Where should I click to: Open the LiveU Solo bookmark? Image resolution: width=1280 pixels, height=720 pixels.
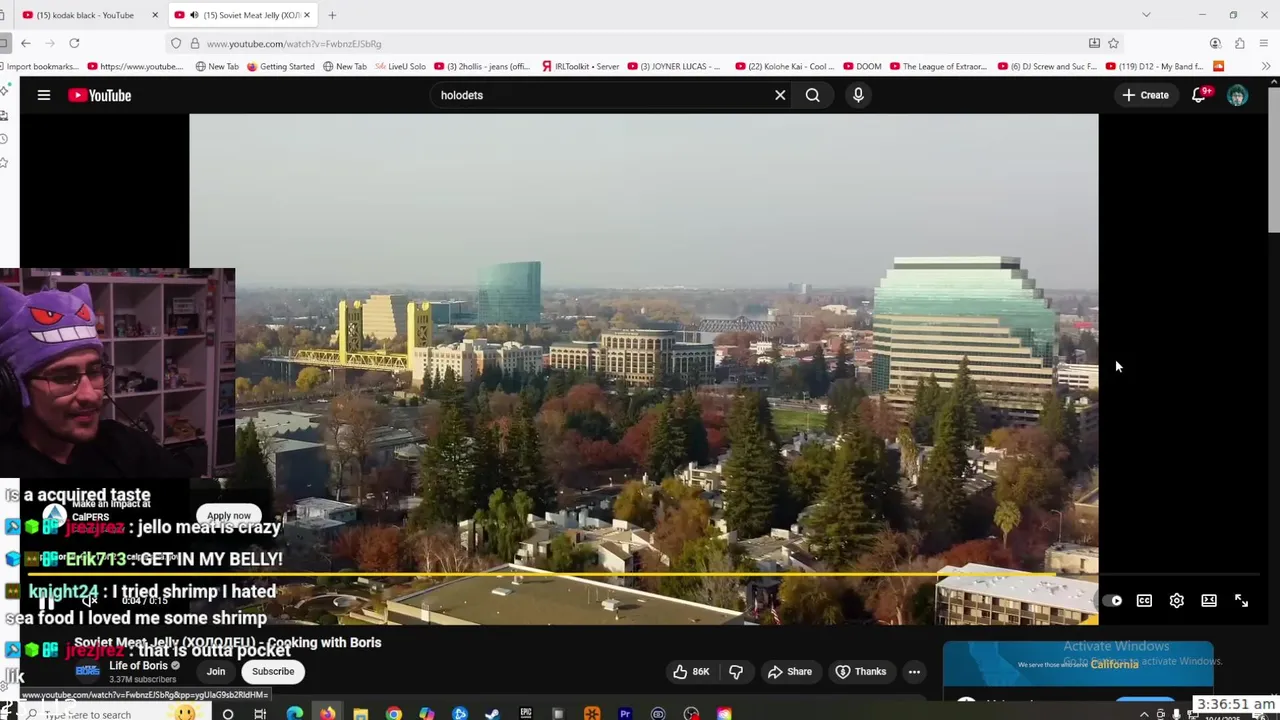tap(400, 66)
